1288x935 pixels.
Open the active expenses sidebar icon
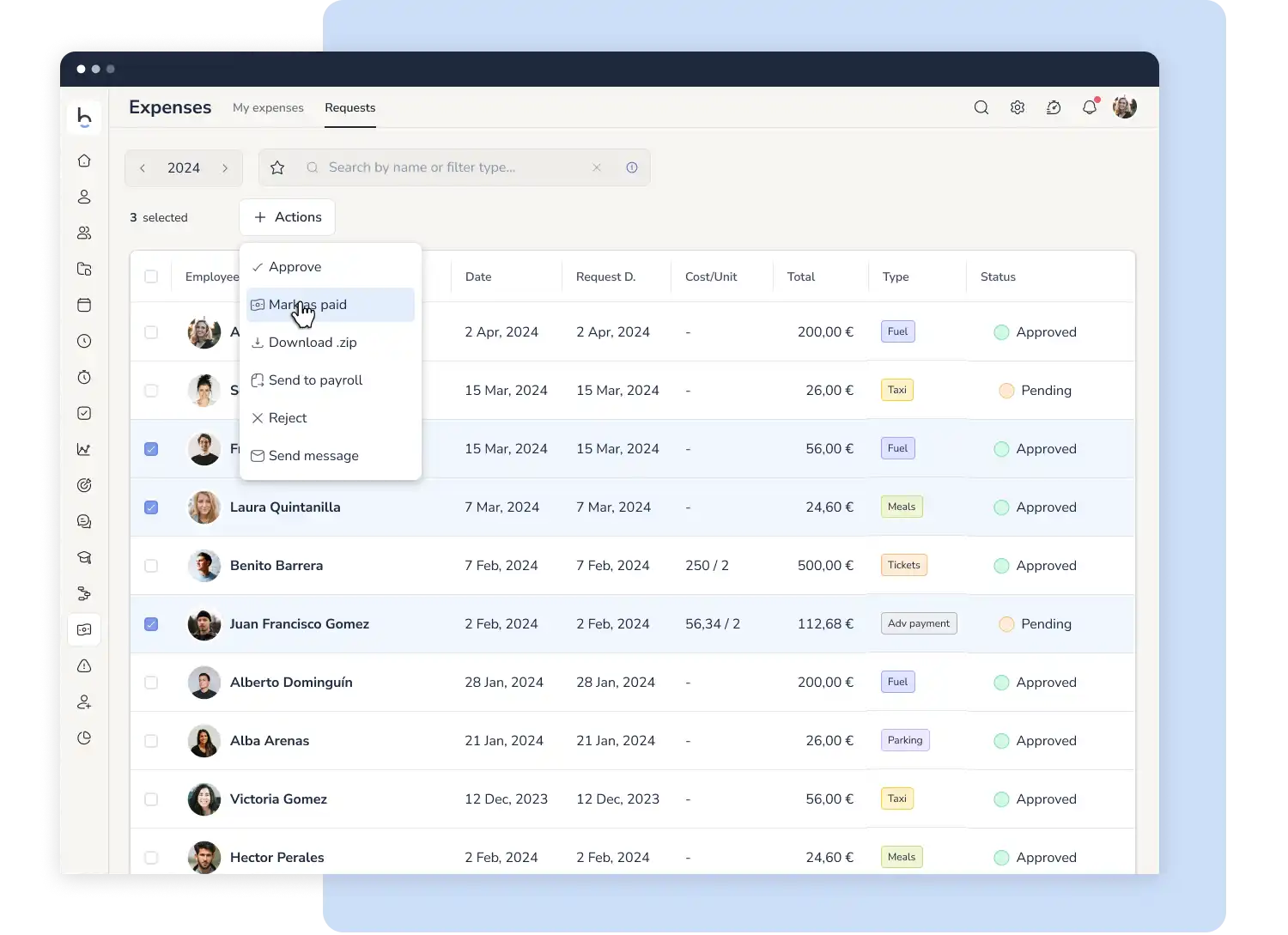tap(84, 629)
